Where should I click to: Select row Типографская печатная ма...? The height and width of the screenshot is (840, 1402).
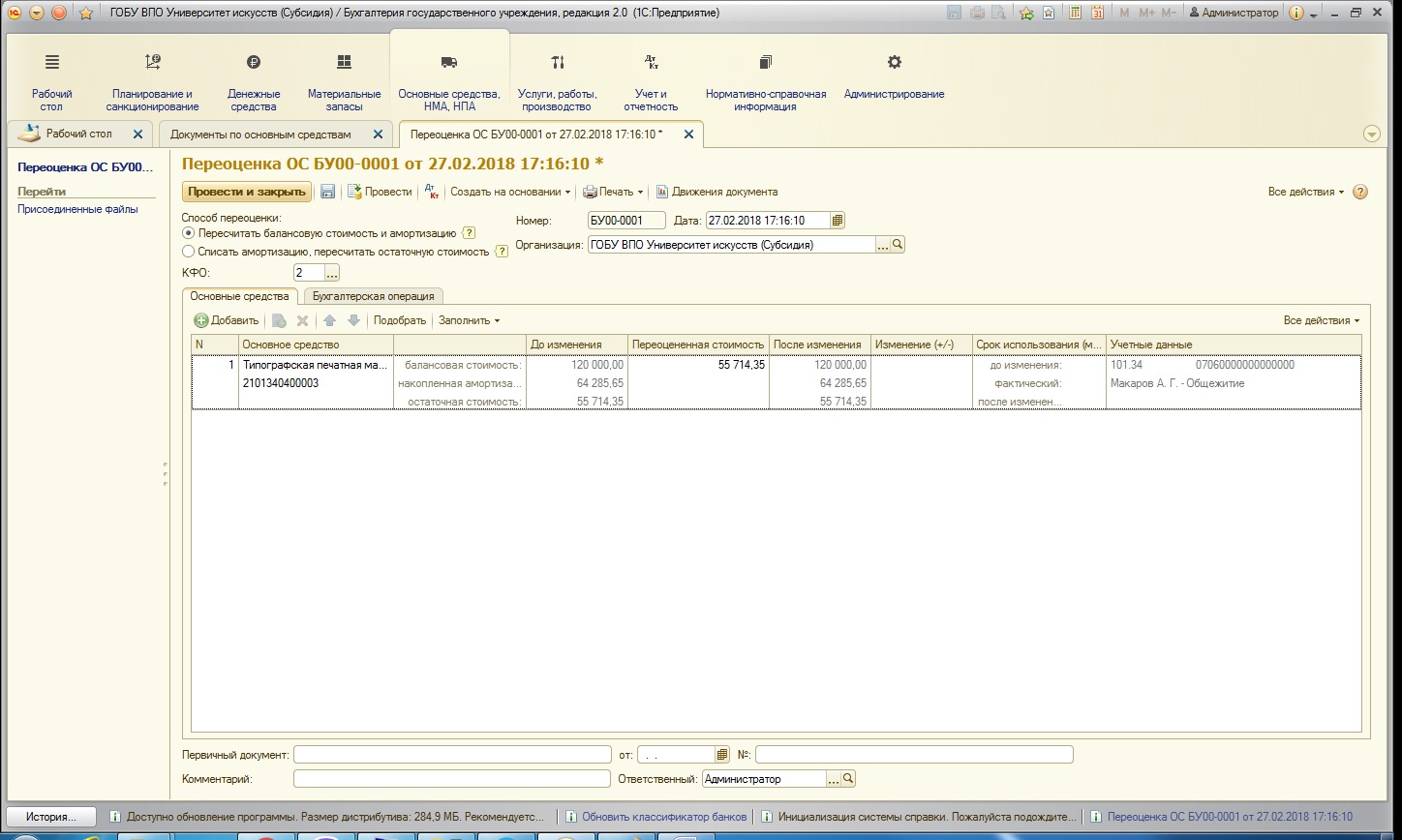pos(776,383)
